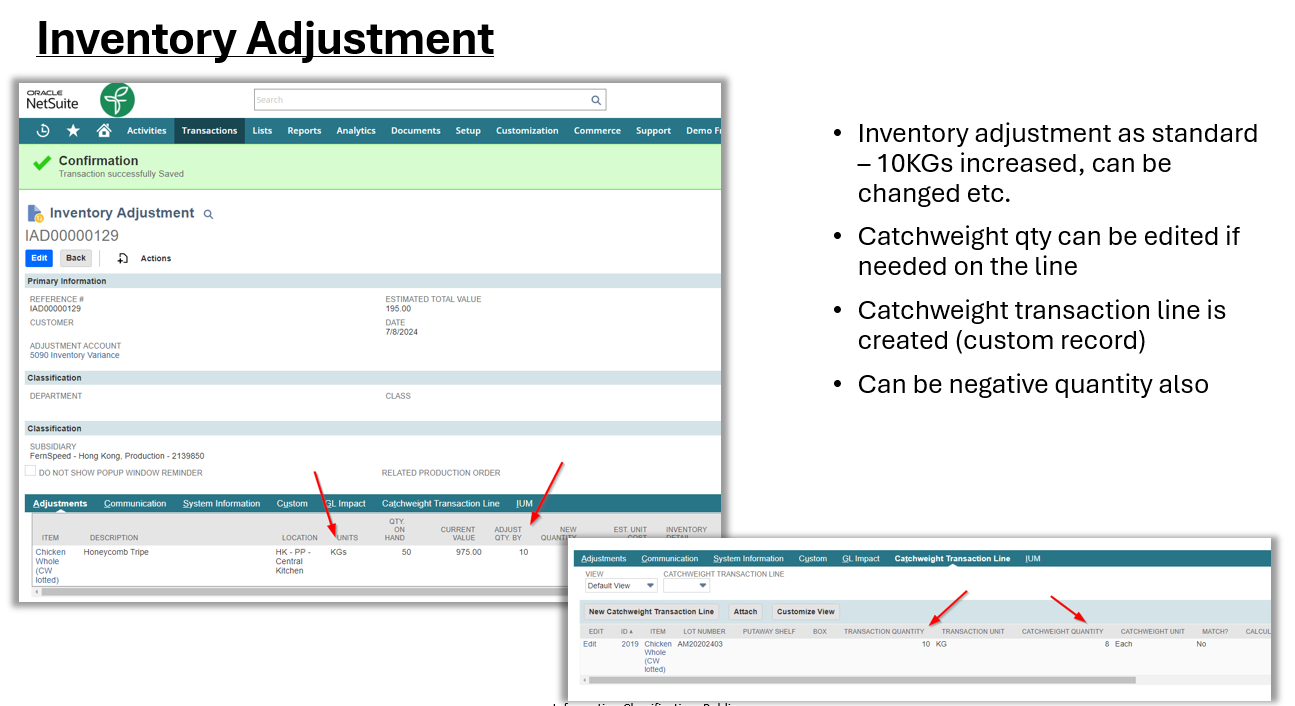Open the Default View dropdown
Viewport: 1295px width, 706px height.
tap(621, 586)
